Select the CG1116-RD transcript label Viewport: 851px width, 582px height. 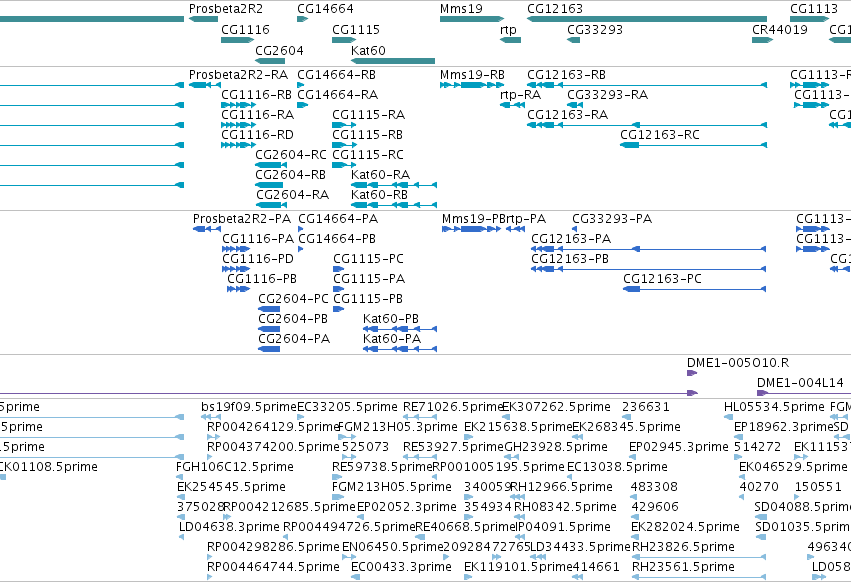pyautogui.click(x=257, y=135)
